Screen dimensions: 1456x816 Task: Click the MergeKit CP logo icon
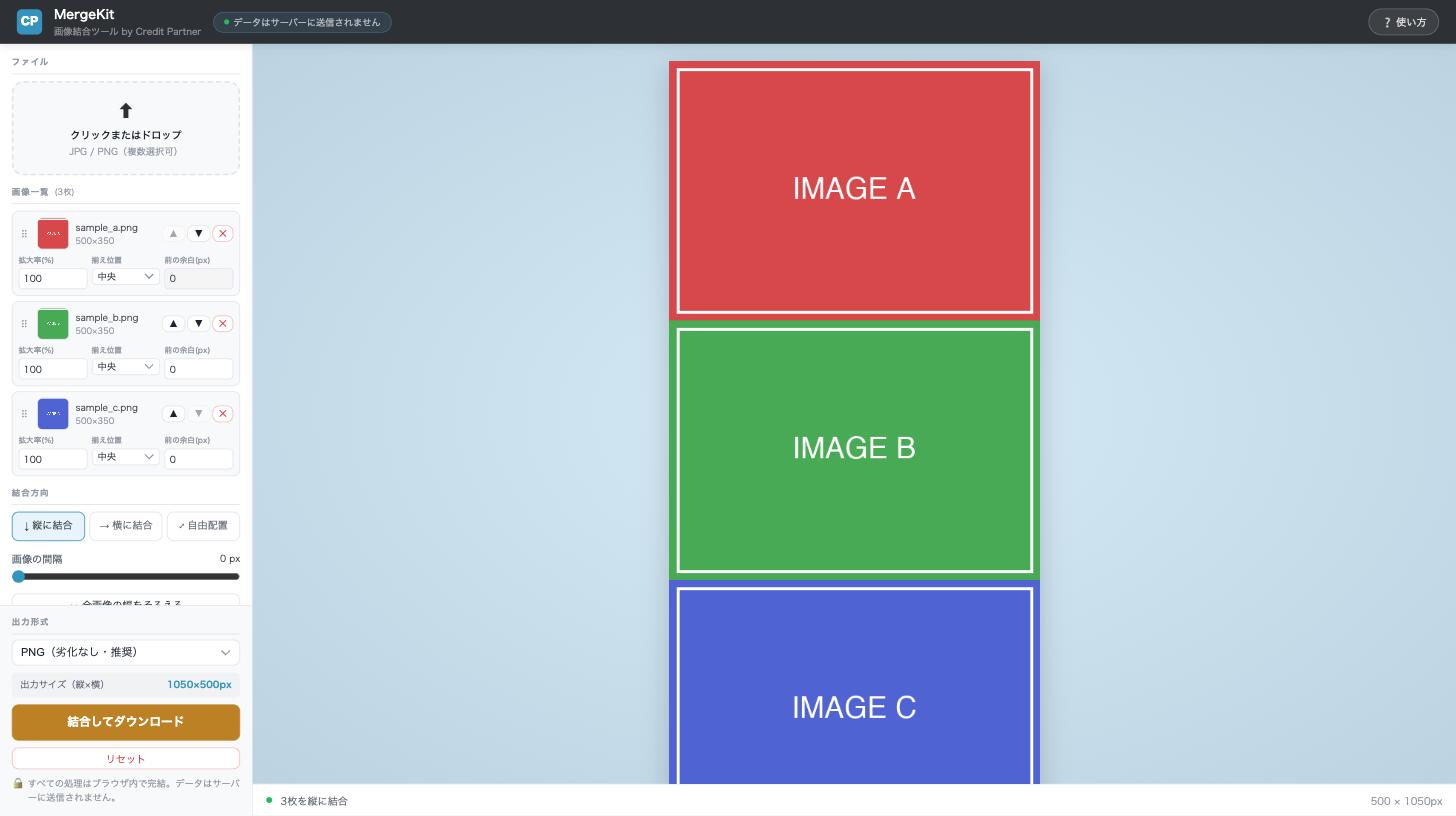29,21
